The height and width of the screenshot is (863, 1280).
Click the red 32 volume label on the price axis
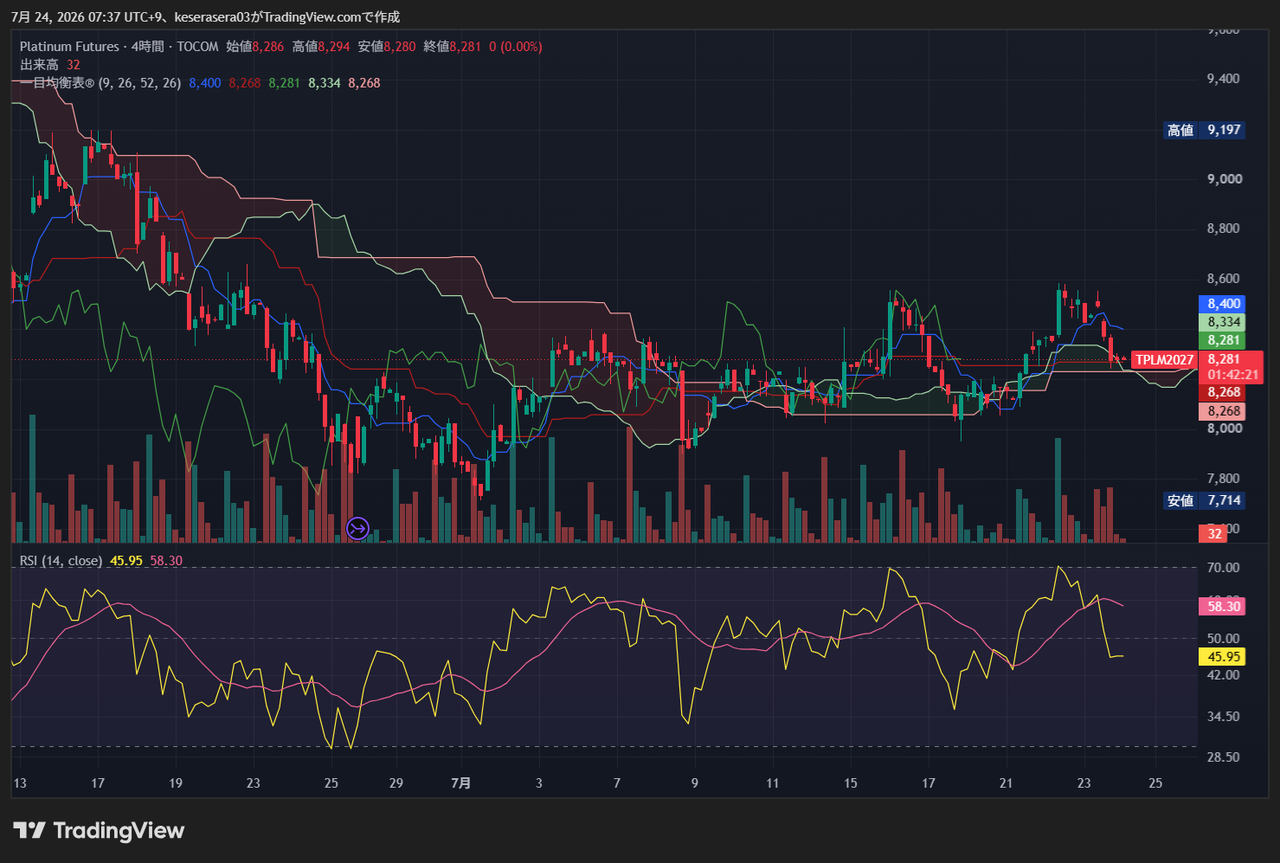[x=1215, y=534]
